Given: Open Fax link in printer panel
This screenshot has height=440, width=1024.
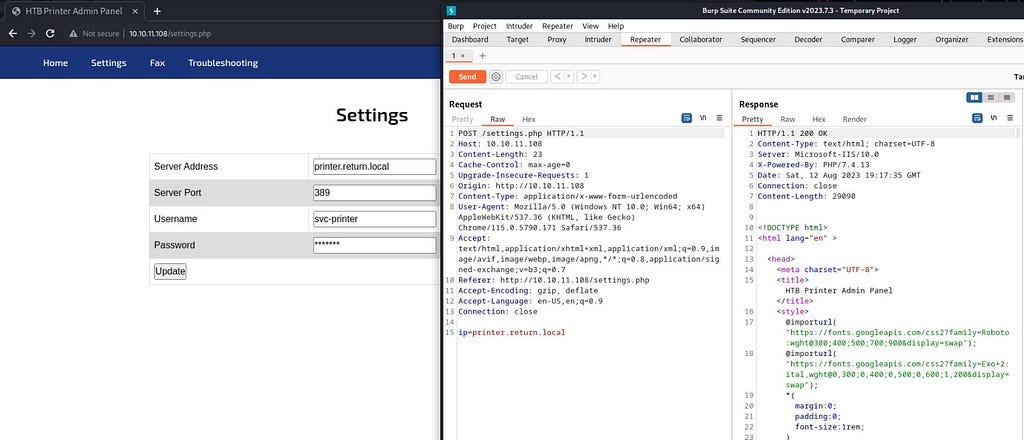Looking at the screenshot, I should (x=157, y=63).
